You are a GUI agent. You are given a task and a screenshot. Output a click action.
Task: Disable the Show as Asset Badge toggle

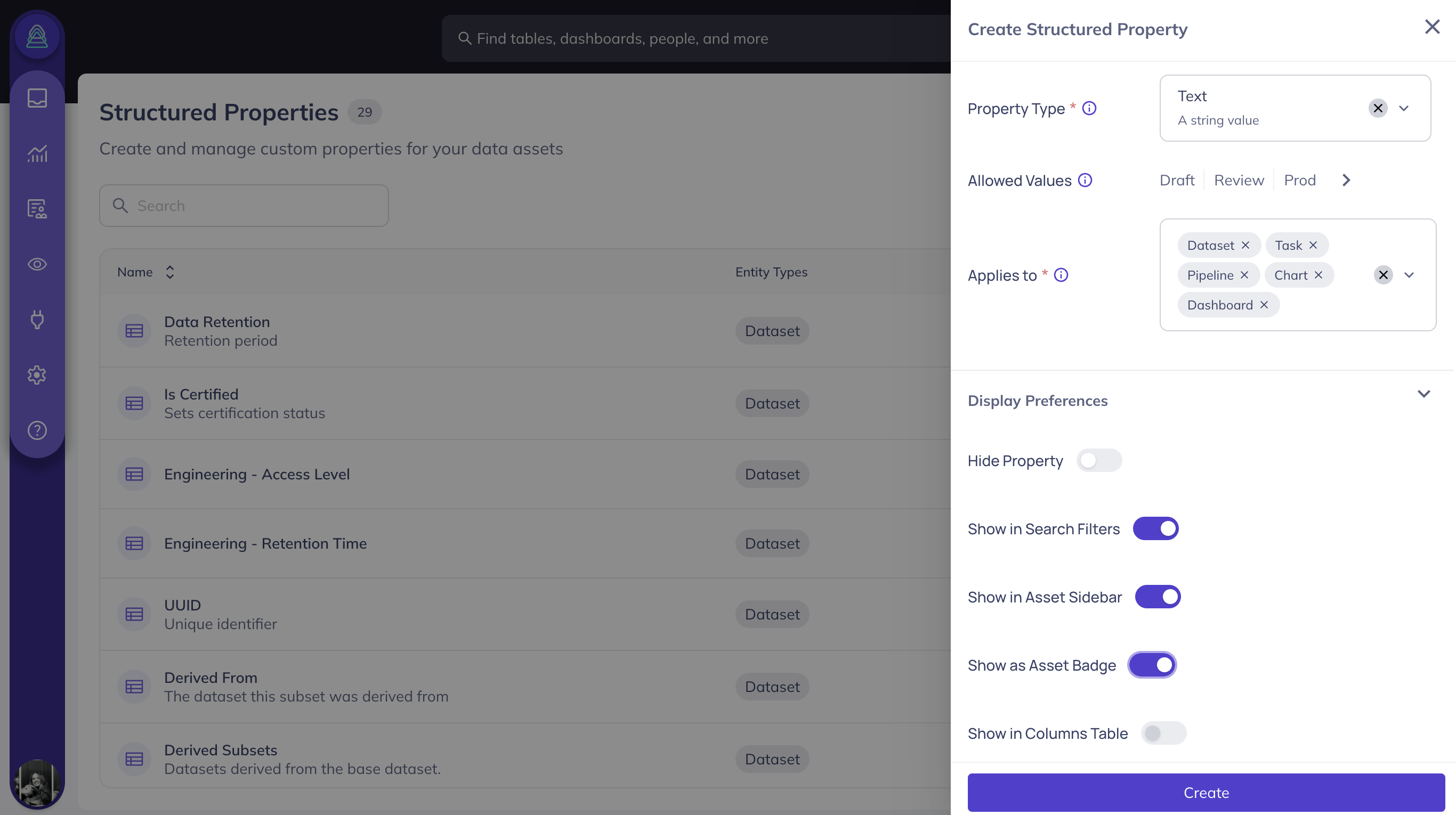pos(1152,665)
